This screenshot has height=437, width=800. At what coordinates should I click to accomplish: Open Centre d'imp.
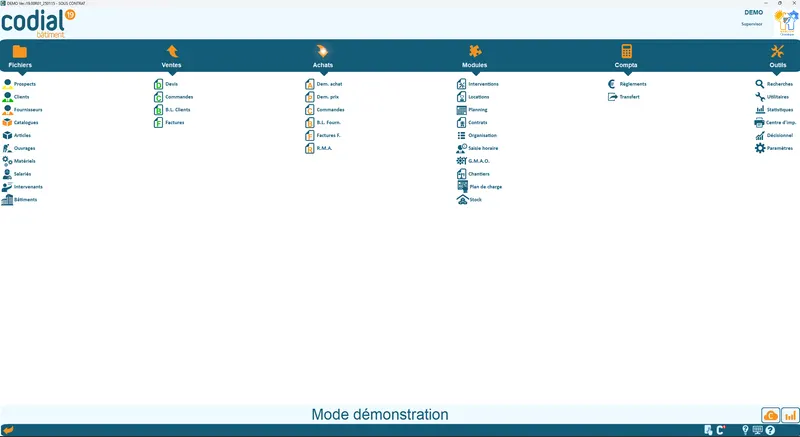pyautogui.click(x=776, y=122)
